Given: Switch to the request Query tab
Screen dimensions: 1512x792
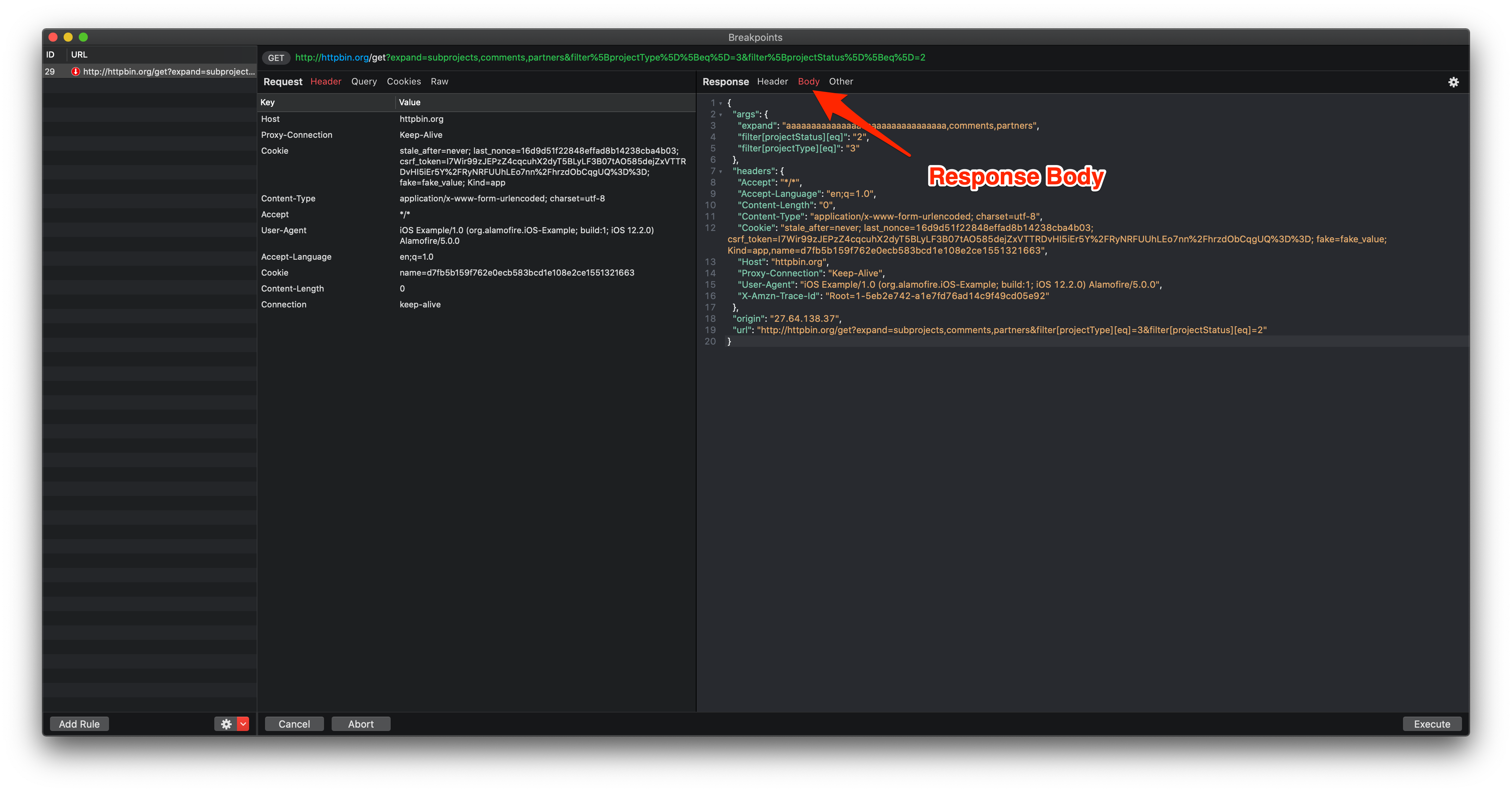Looking at the screenshot, I should 364,82.
